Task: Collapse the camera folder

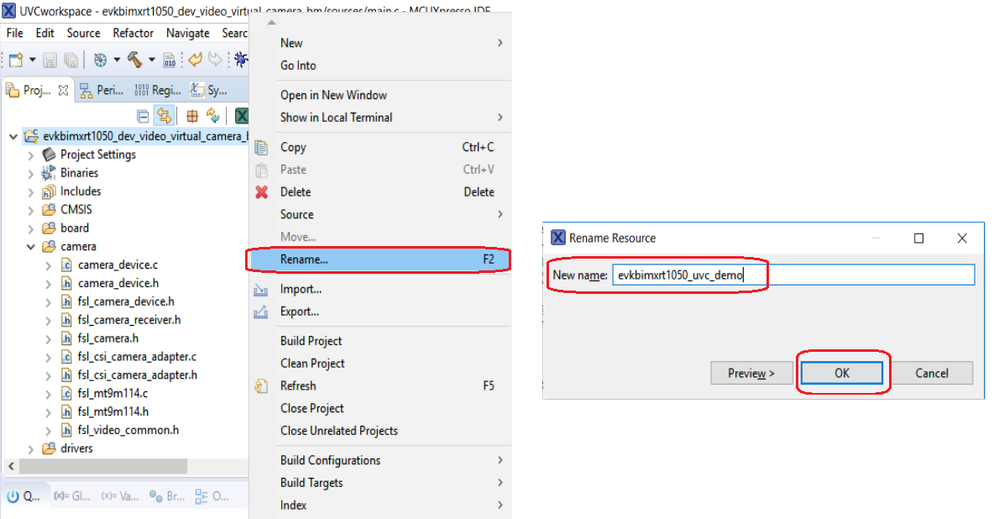Action: click(32, 247)
